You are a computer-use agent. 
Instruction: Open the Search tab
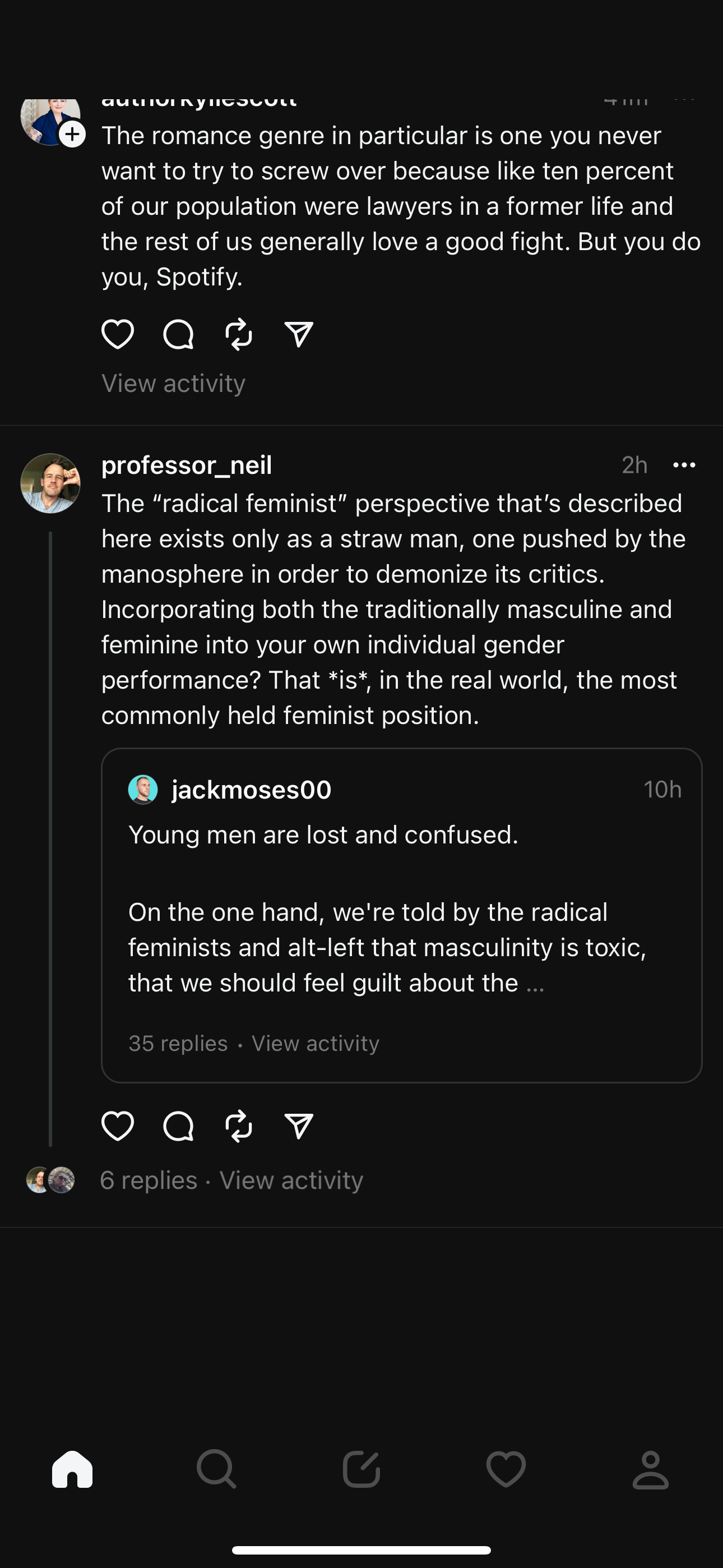pos(217,1469)
